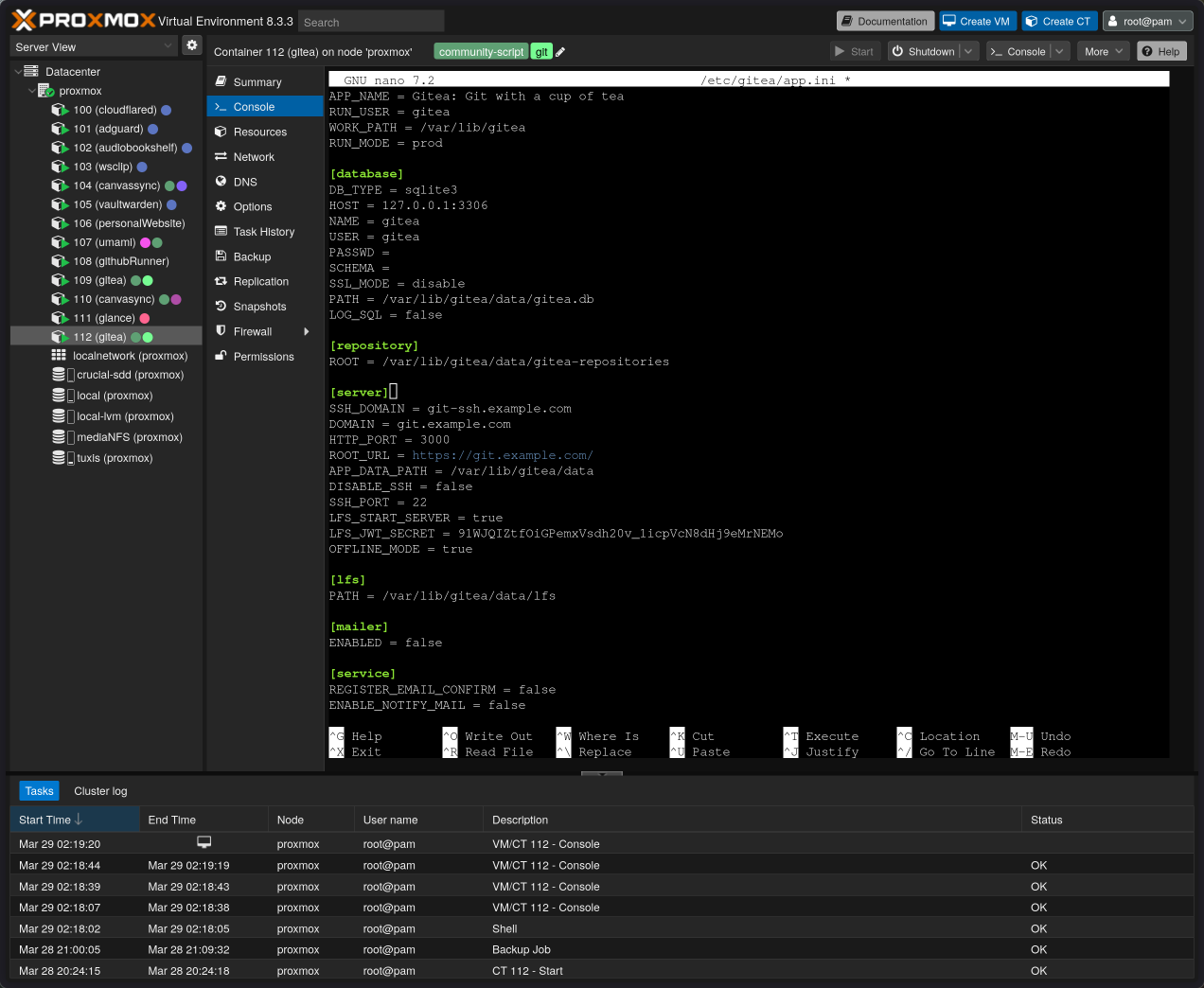The height and width of the screenshot is (988, 1204).
Task: Click container icon for 105 (vaultwarden)
Action: (60, 204)
